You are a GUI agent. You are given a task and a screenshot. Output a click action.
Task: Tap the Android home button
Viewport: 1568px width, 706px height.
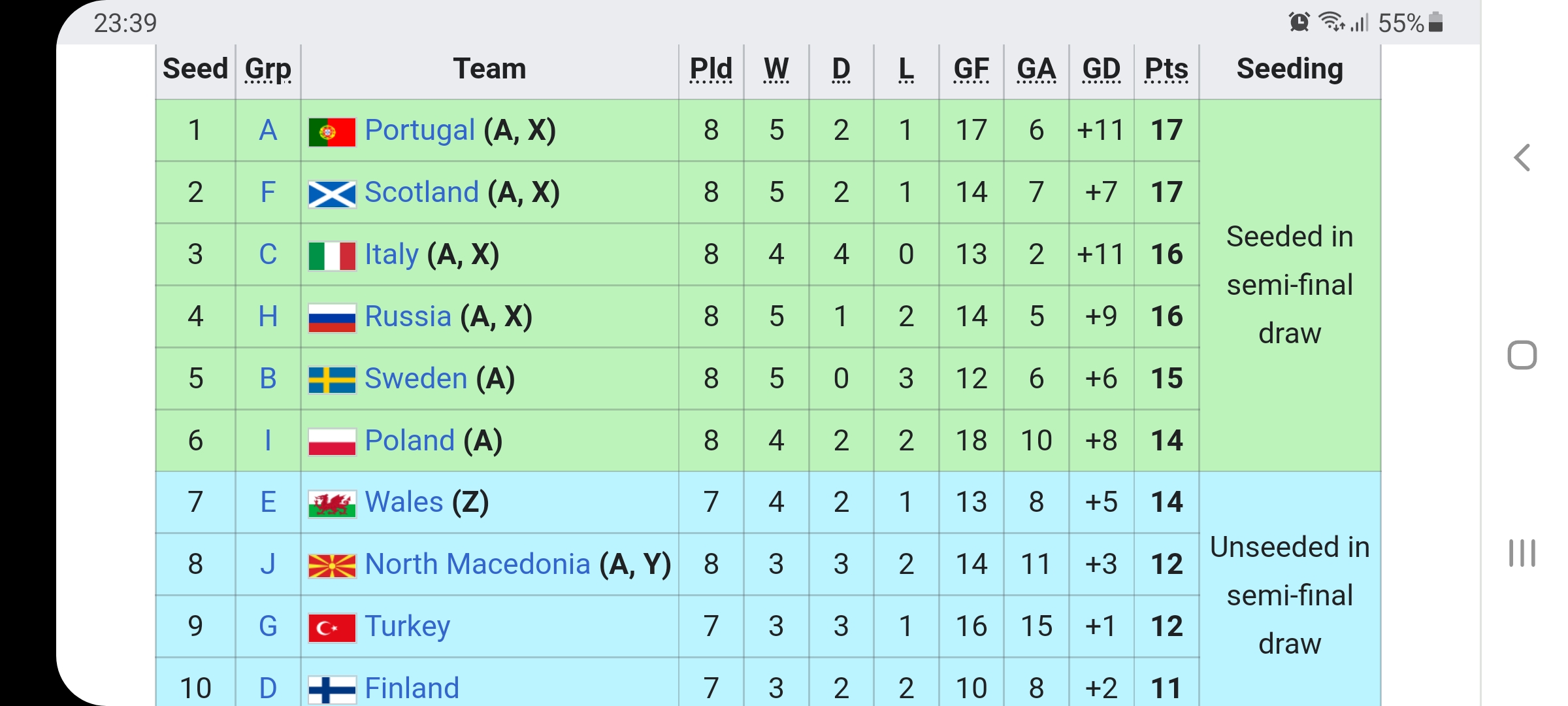pyautogui.click(x=1522, y=355)
